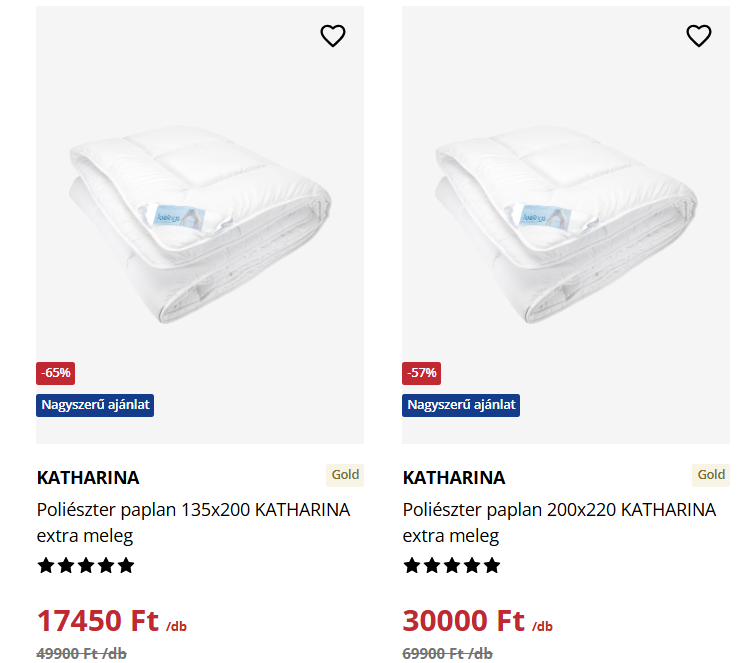Click the 30000 Ft sale price
Viewport: 744px width, 663px height.
tap(464, 621)
